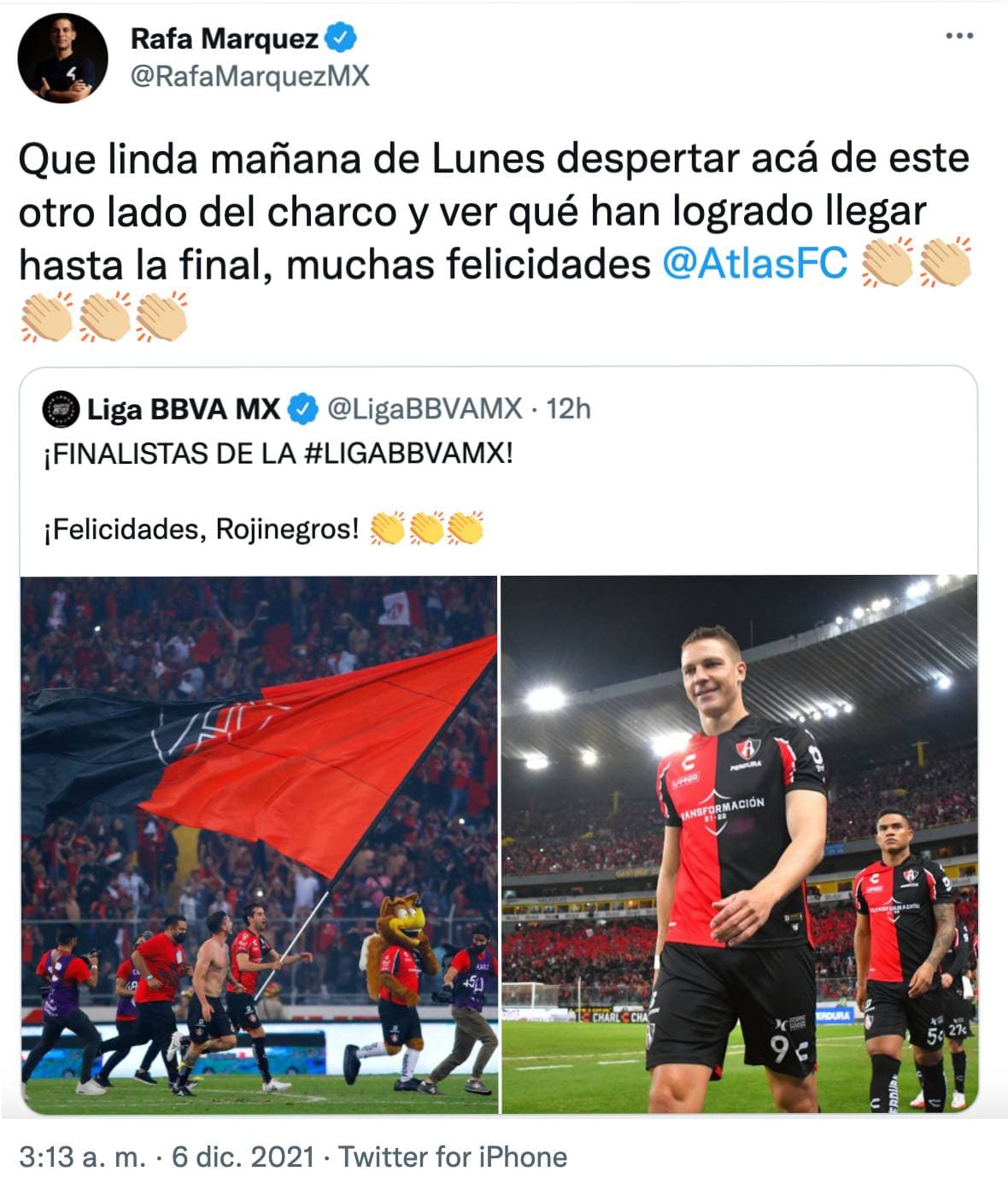Open the three-dot more options menu
The image size is (1008, 1189).
point(959,36)
